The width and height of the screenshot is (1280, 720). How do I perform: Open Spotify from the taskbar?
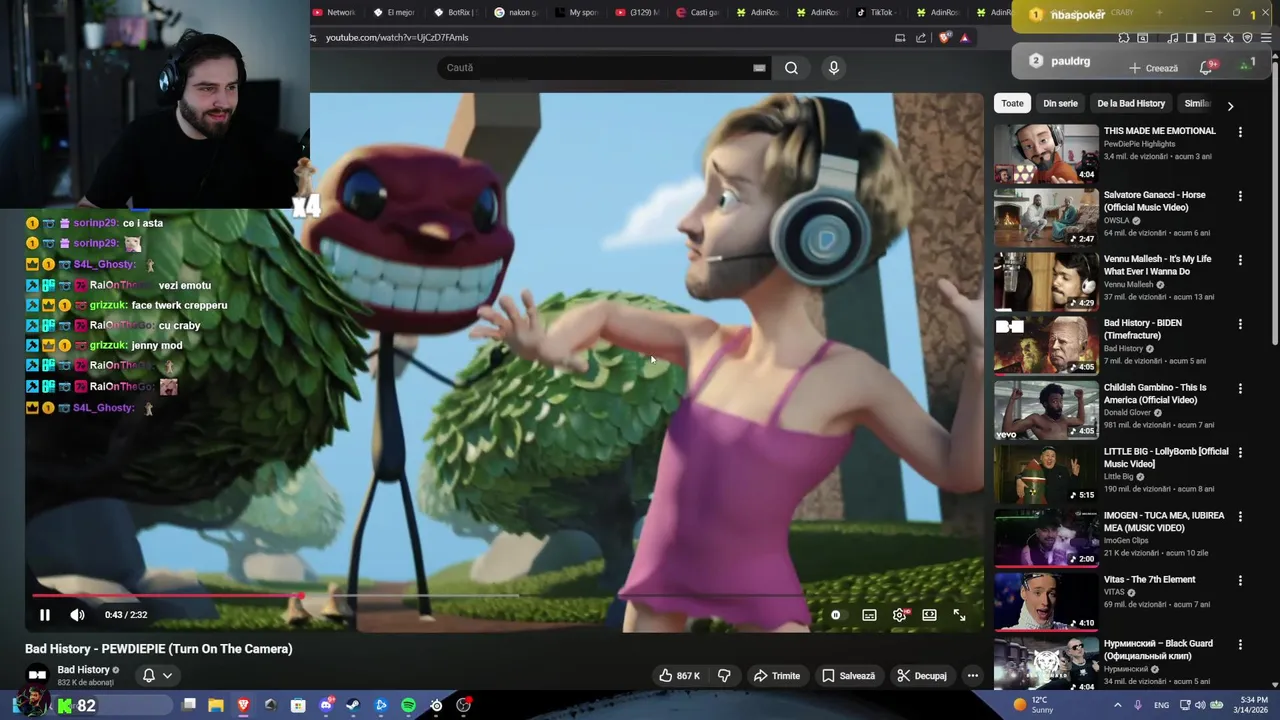(x=408, y=705)
